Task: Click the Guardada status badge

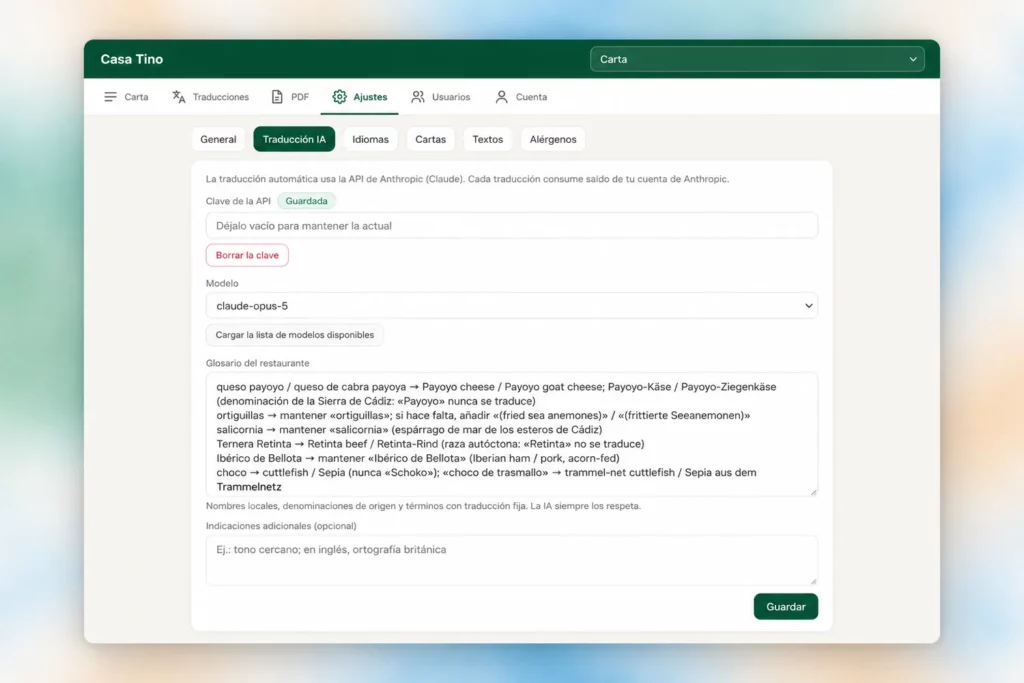Action: point(306,201)
